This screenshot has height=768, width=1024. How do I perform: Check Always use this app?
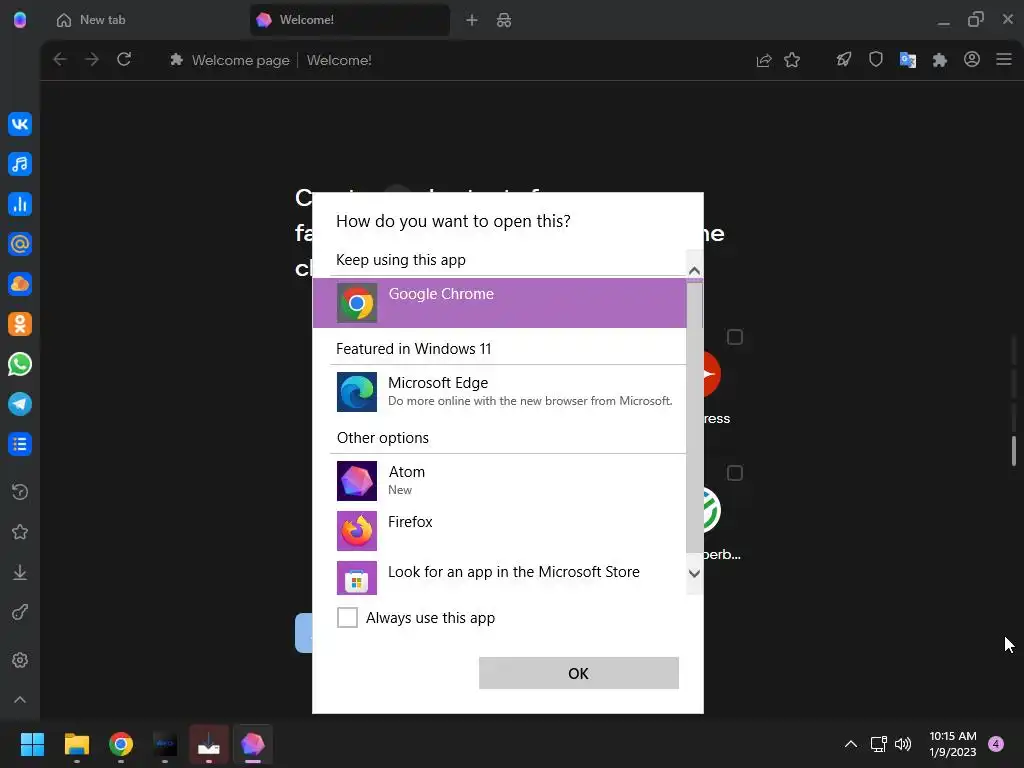(347, 617)
